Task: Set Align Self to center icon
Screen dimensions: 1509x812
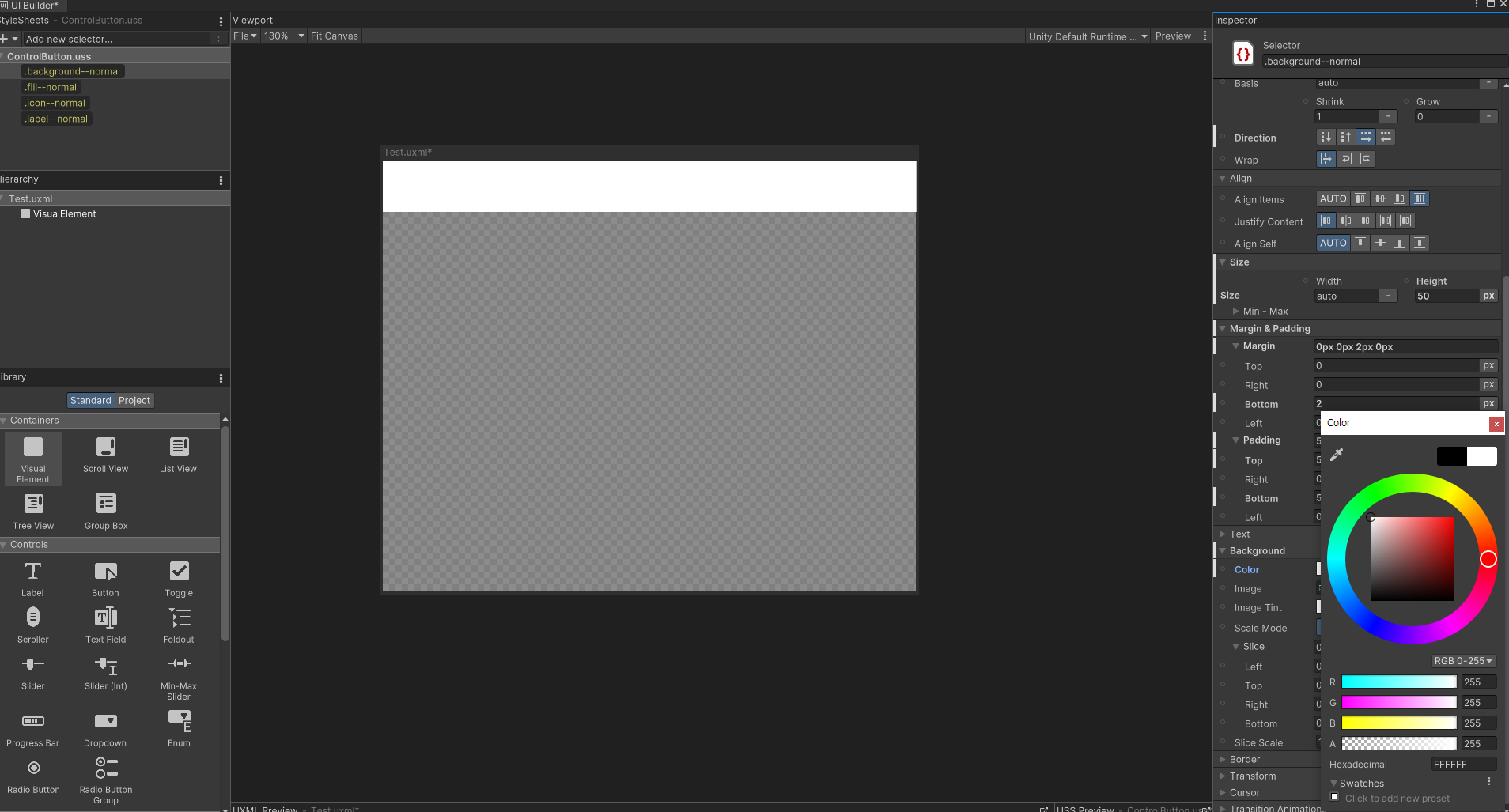Action: click(1380, 244)
